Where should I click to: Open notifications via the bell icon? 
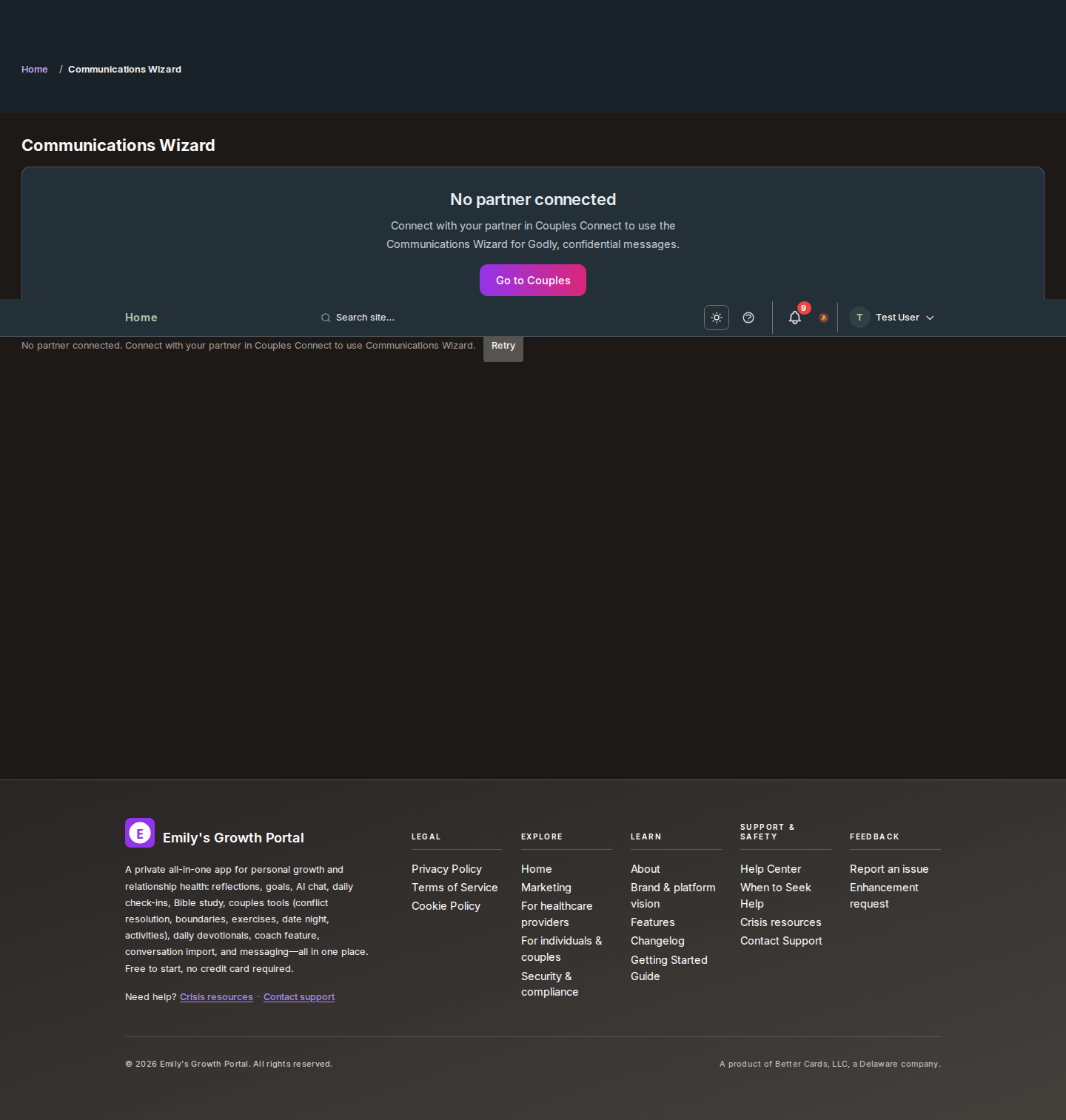tap(794, 318)
